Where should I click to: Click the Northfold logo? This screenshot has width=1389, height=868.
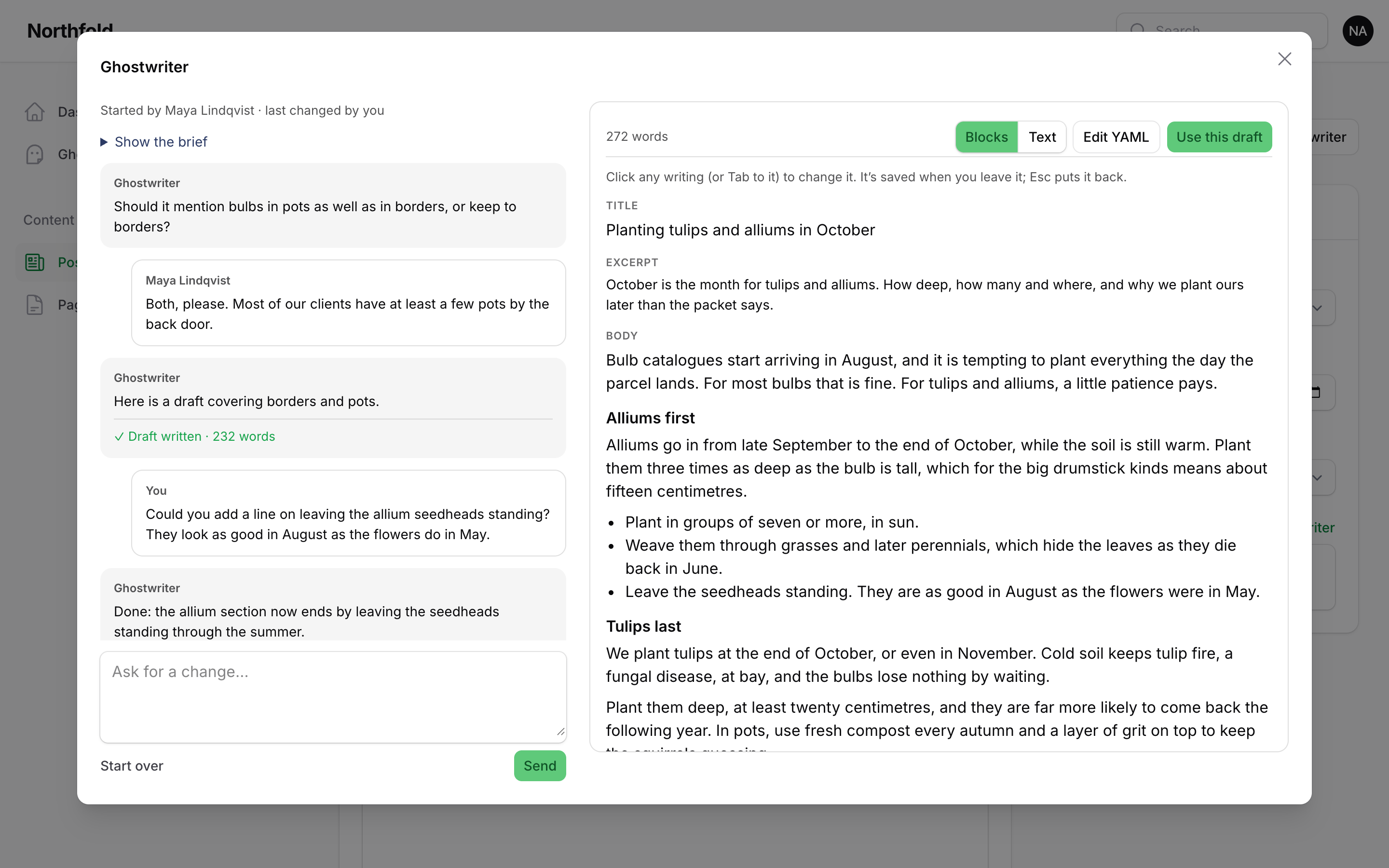[x=70, y=31]
